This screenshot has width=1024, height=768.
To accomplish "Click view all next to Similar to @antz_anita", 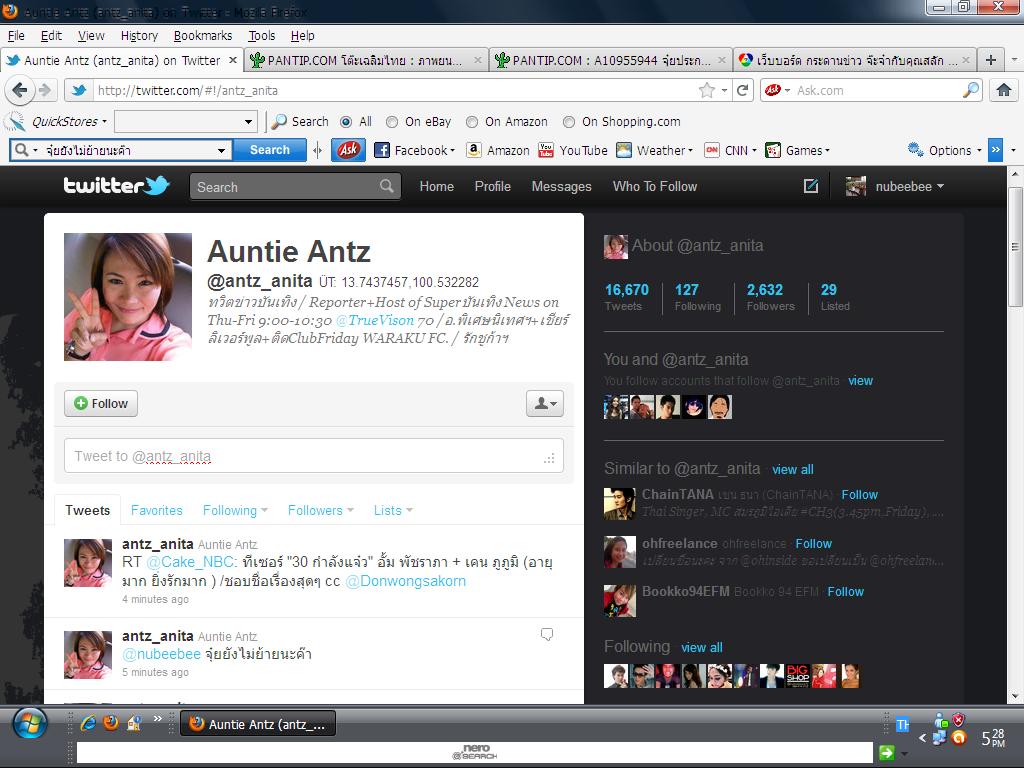I will 793,469.
